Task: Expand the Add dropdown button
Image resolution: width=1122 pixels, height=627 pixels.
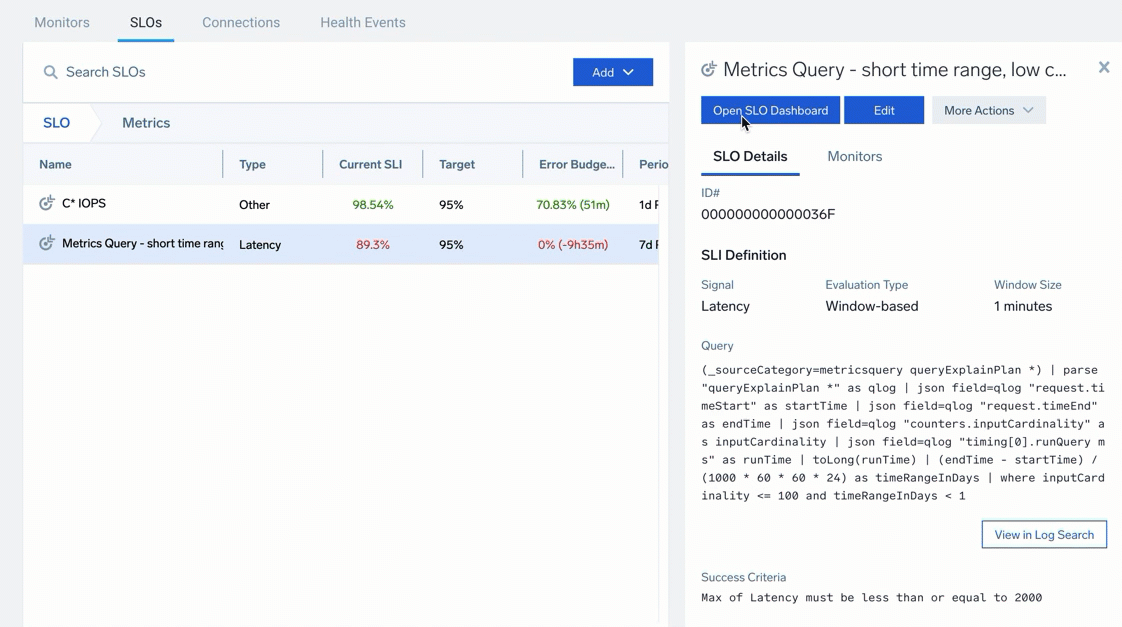Action: [612, 72]
